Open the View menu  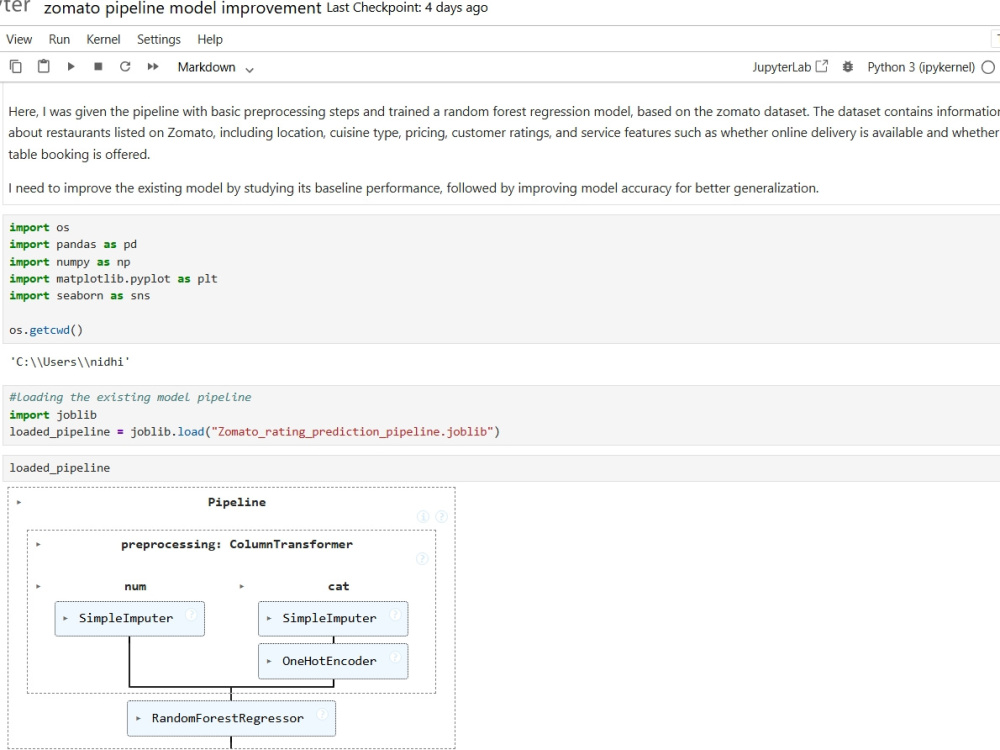(x=19, y=40)
